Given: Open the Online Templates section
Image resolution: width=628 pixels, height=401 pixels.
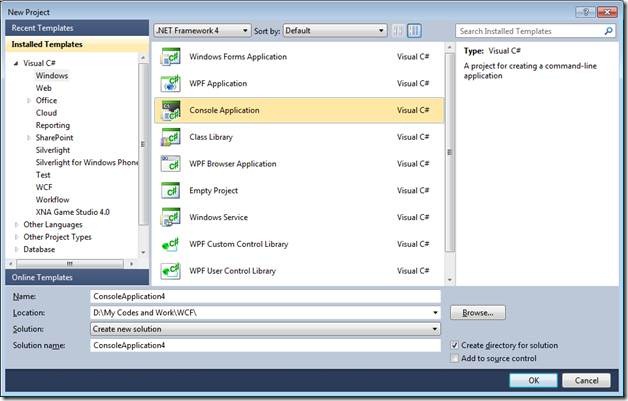Looking at the screenshot, I should pyautogui.click(x=75, y=277).
